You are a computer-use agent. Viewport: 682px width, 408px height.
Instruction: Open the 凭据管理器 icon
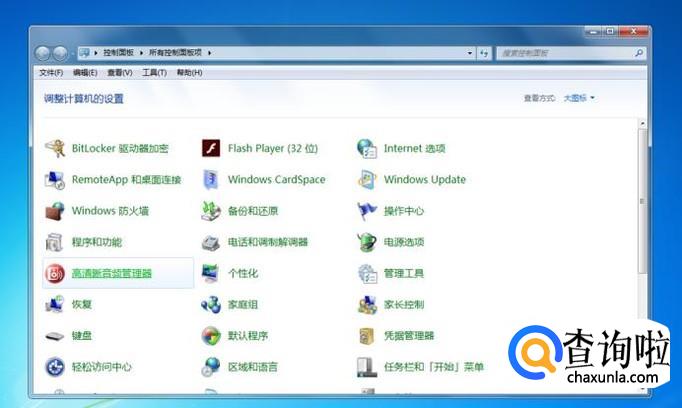click(367, 336)
